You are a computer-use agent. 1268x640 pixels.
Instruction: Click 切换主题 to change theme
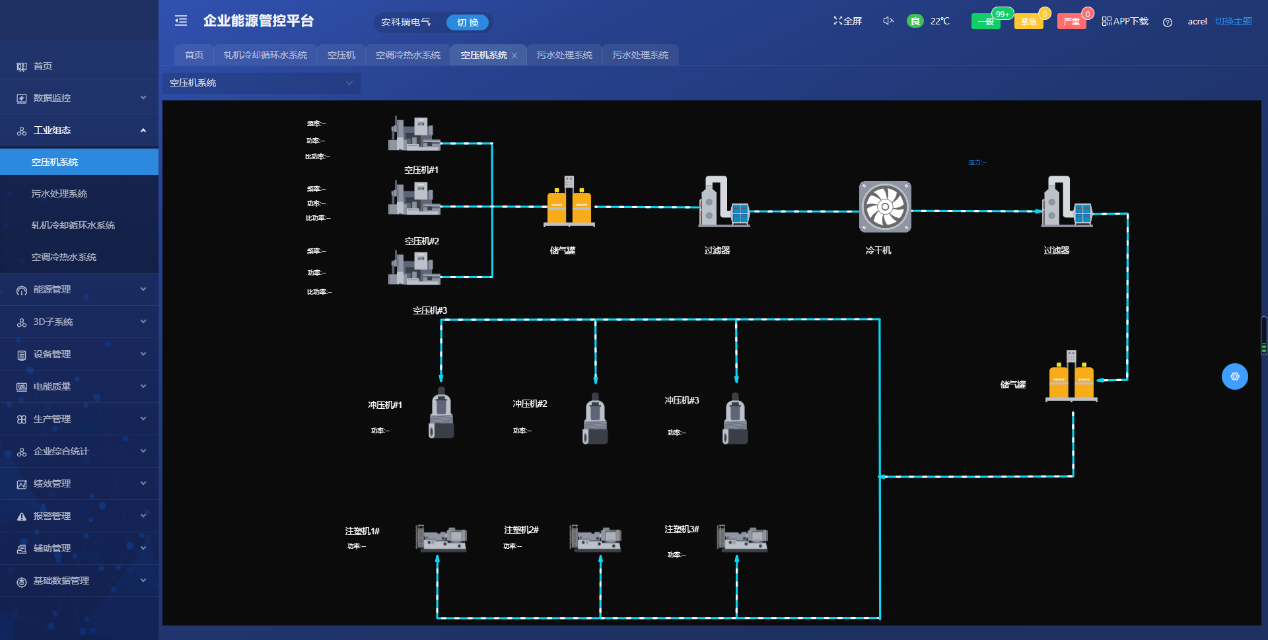tap(1233, 21)
